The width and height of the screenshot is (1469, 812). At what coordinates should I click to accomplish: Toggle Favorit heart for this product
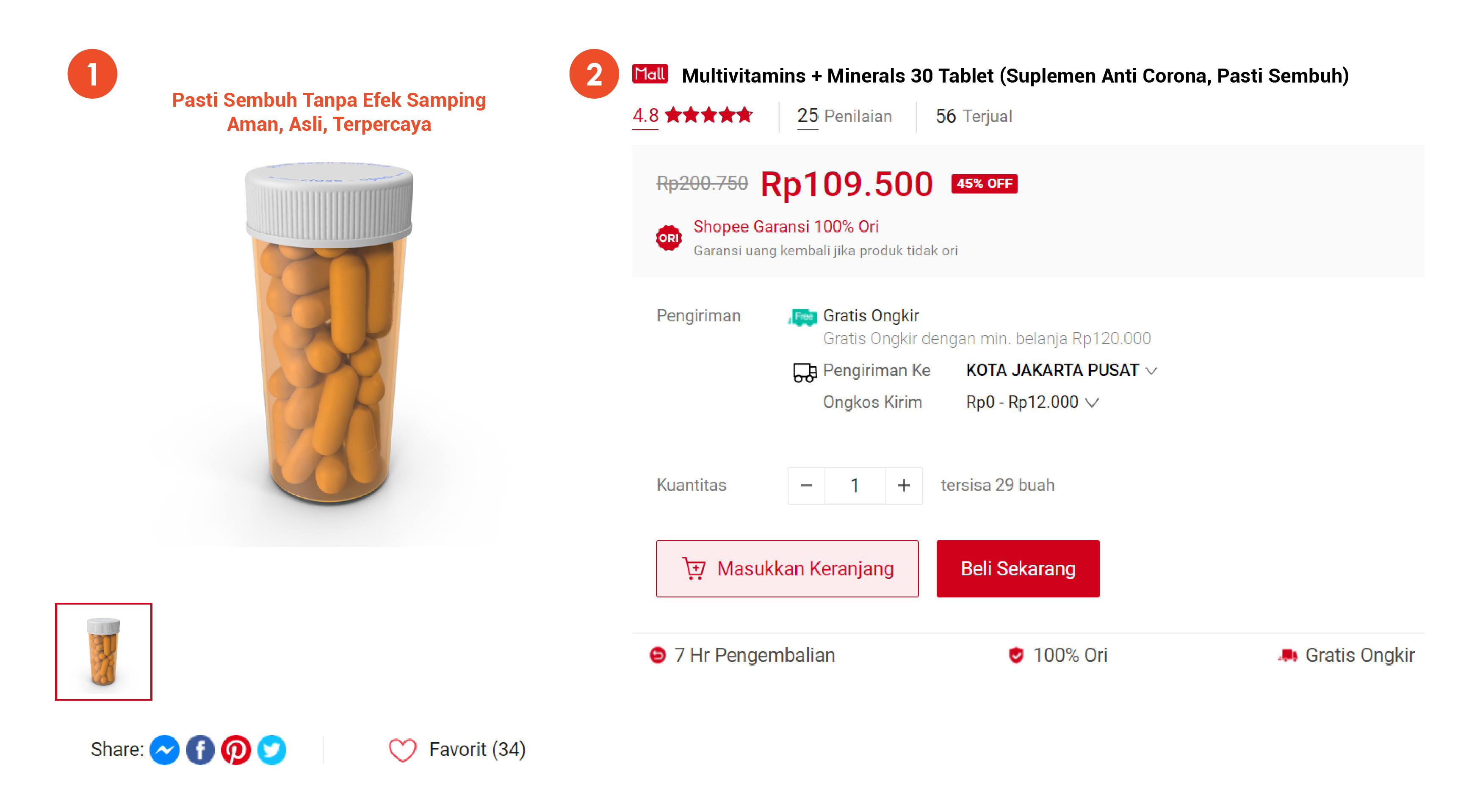coord(403,749)
